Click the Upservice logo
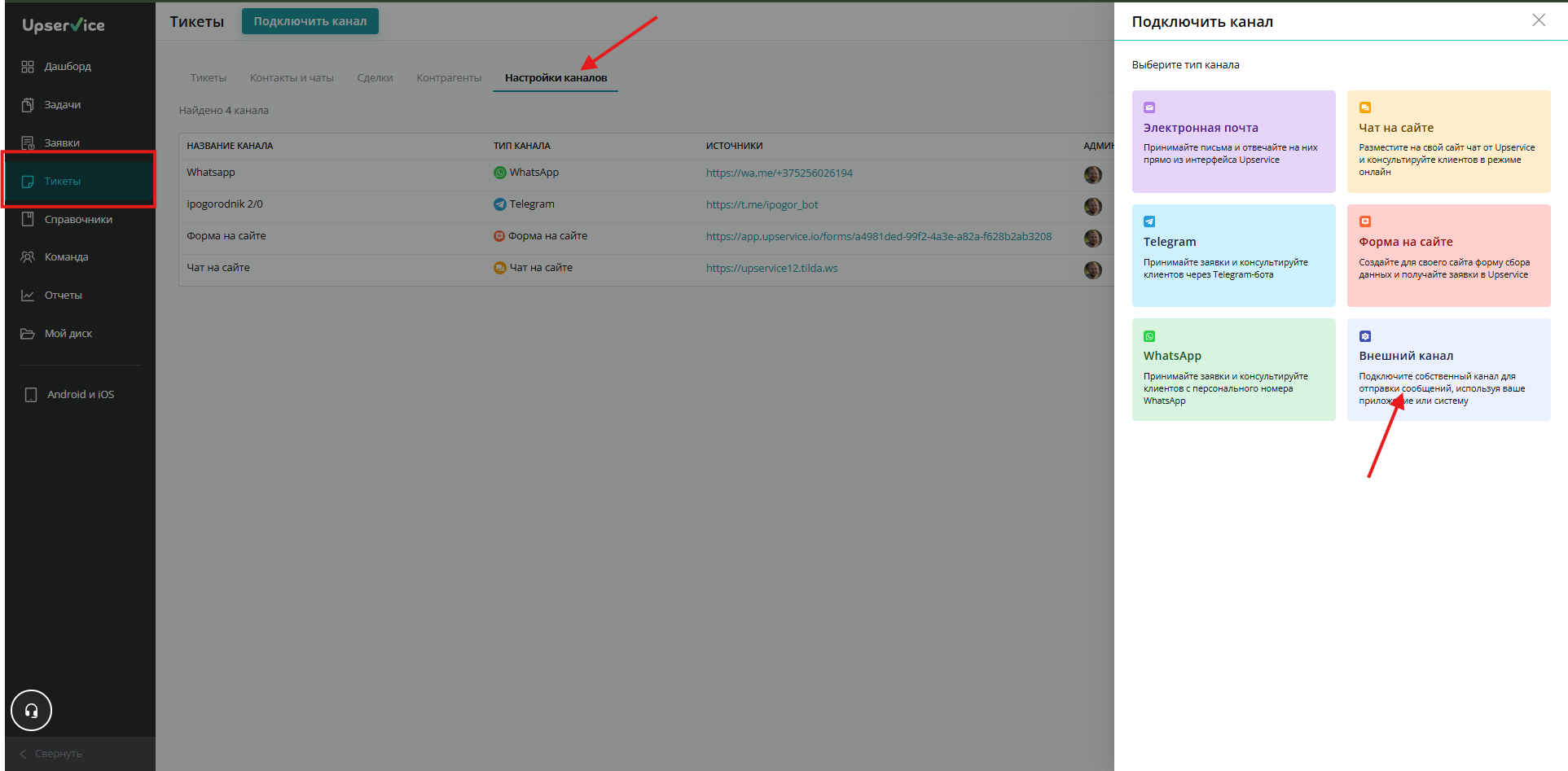The image size is (1568, 771). pos(64,25)
